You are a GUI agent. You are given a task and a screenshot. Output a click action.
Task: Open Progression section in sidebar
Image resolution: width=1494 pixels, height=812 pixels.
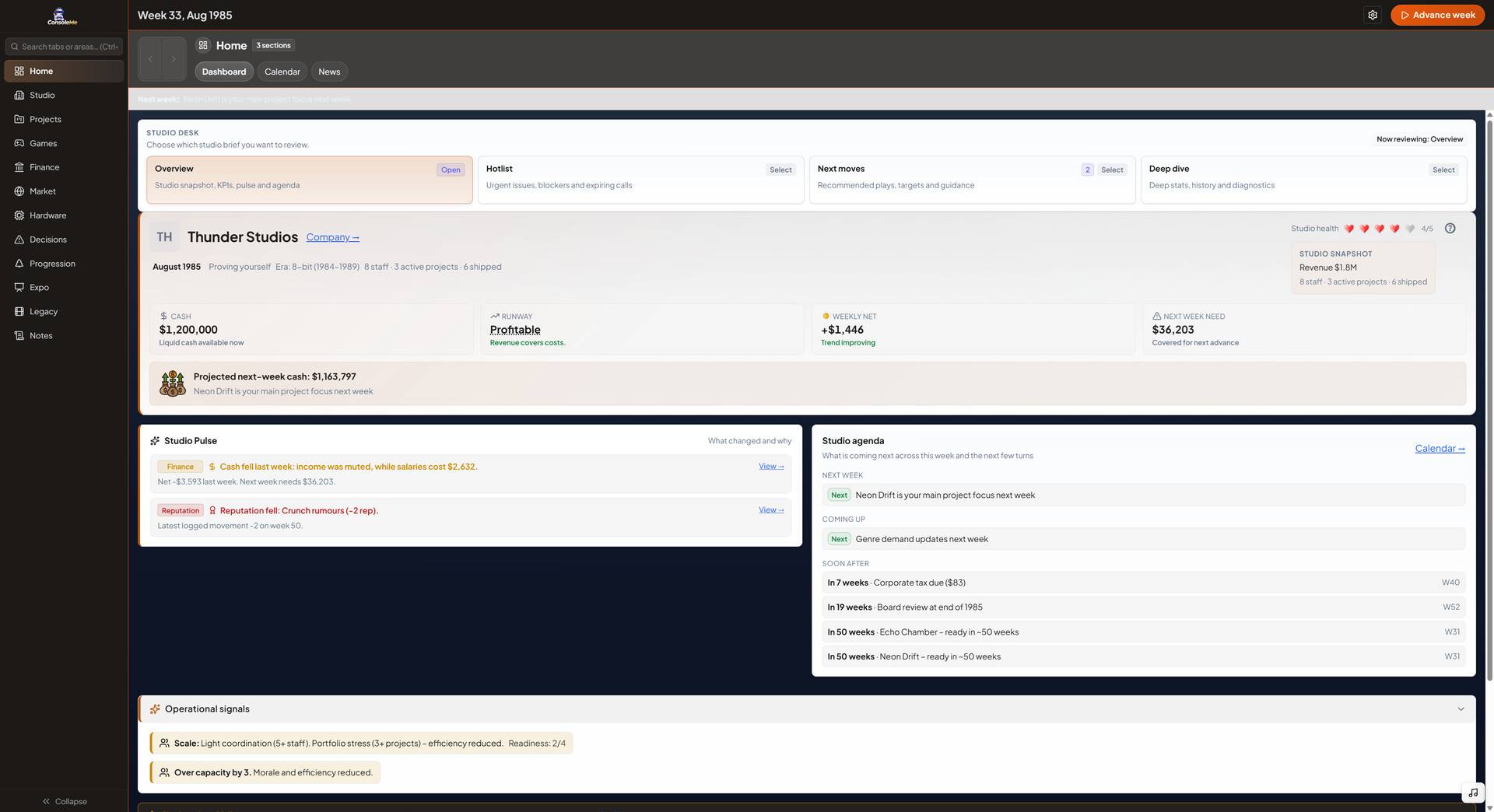click(52, 264)
